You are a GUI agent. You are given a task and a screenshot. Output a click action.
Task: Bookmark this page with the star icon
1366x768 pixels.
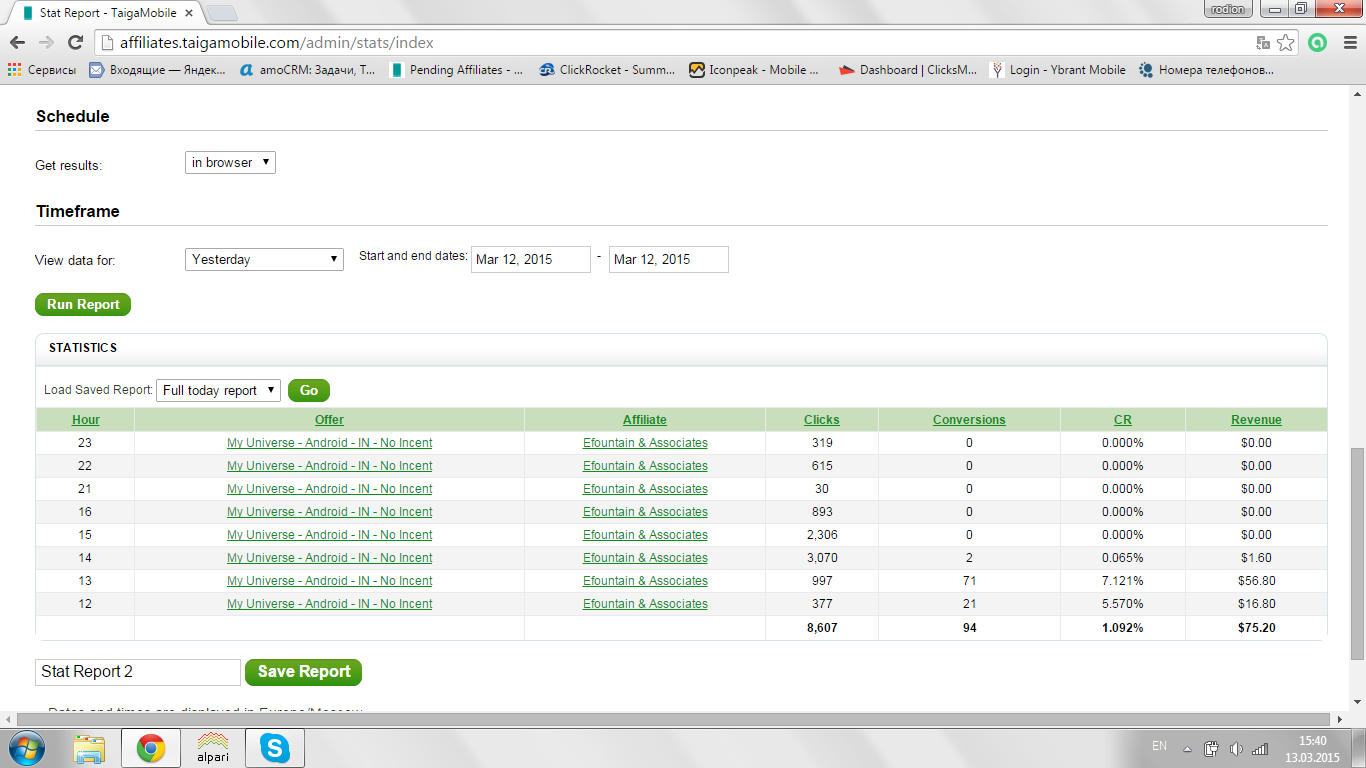(1286, 43)
